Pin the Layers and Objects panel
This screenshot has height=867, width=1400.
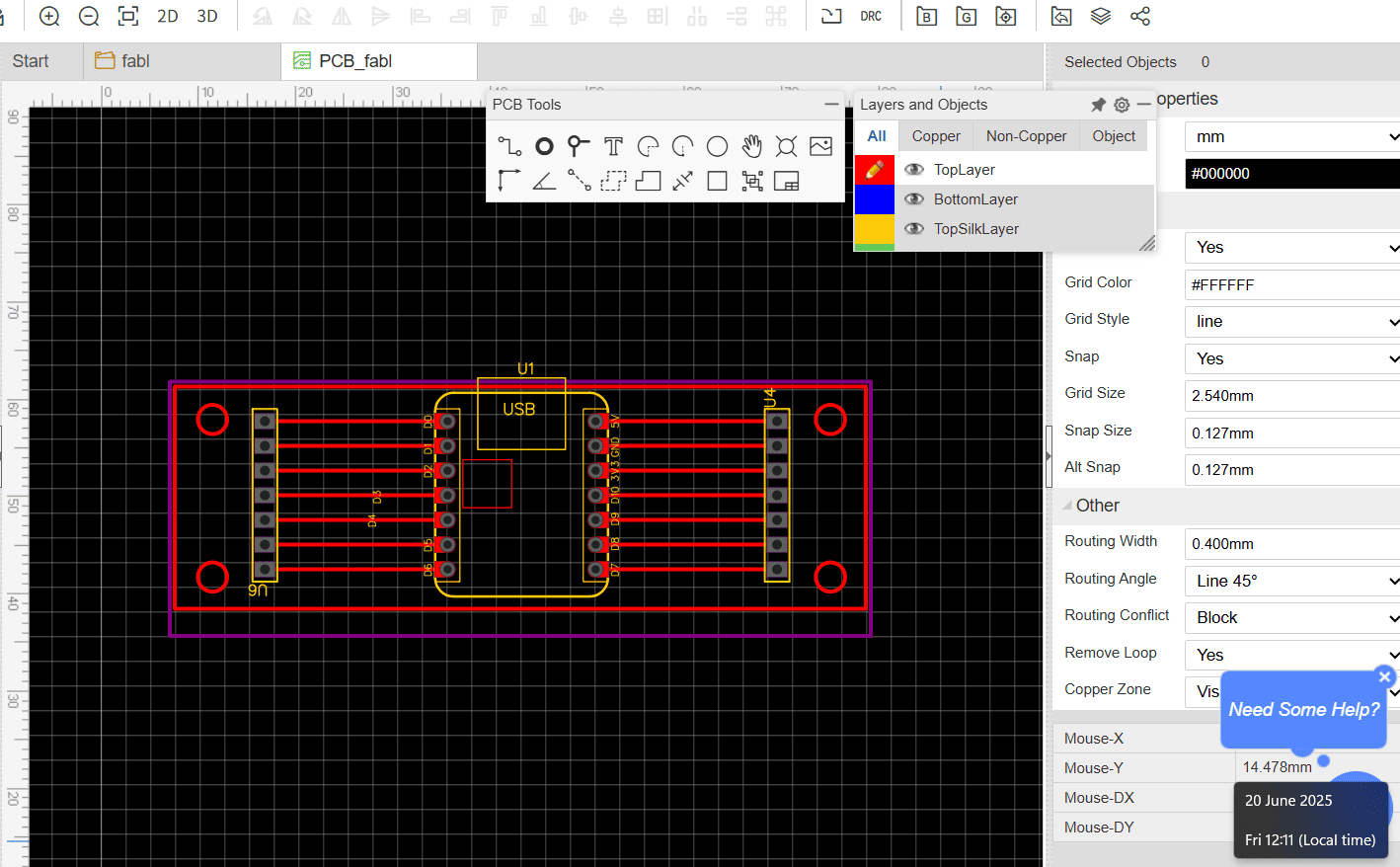pyautogui.click(x=1098, y=105)
